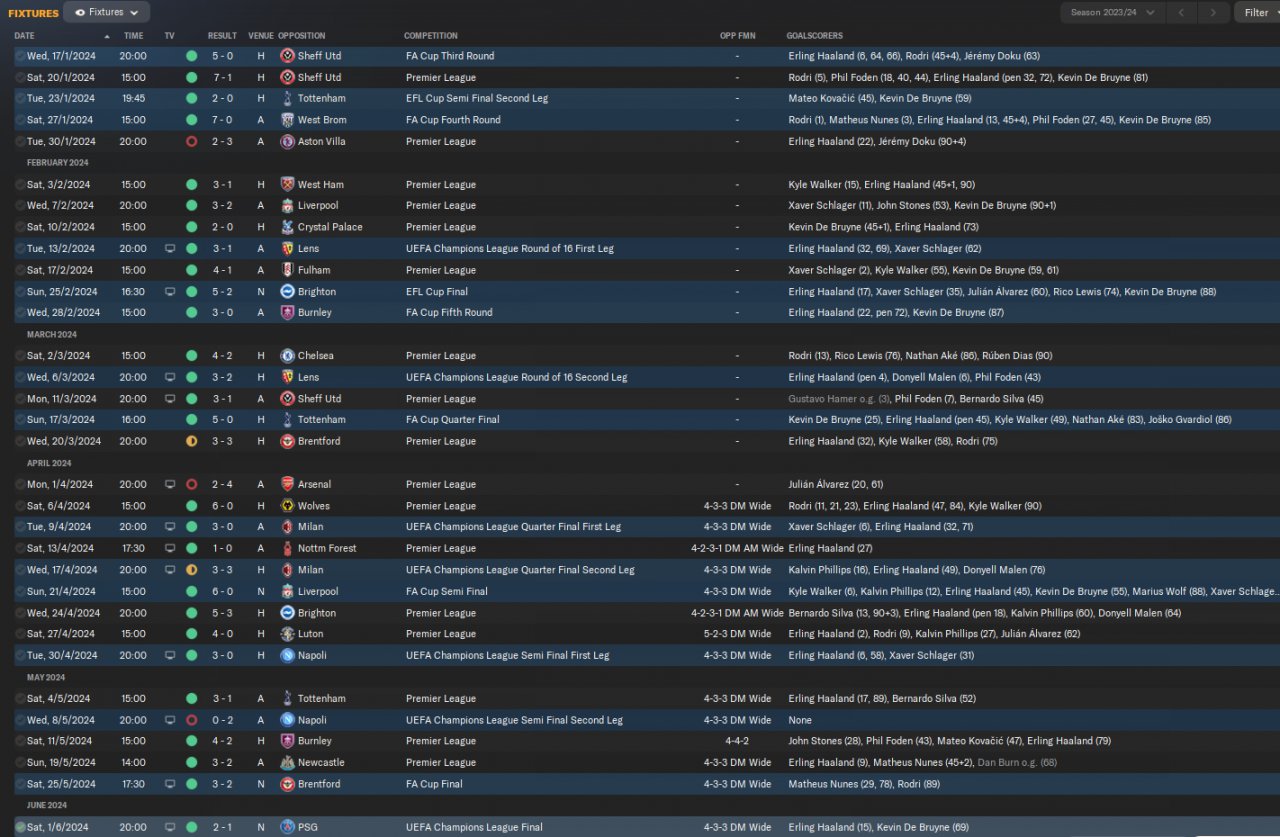Select the 2 - 4 result against Arsenal

[222, 484]
